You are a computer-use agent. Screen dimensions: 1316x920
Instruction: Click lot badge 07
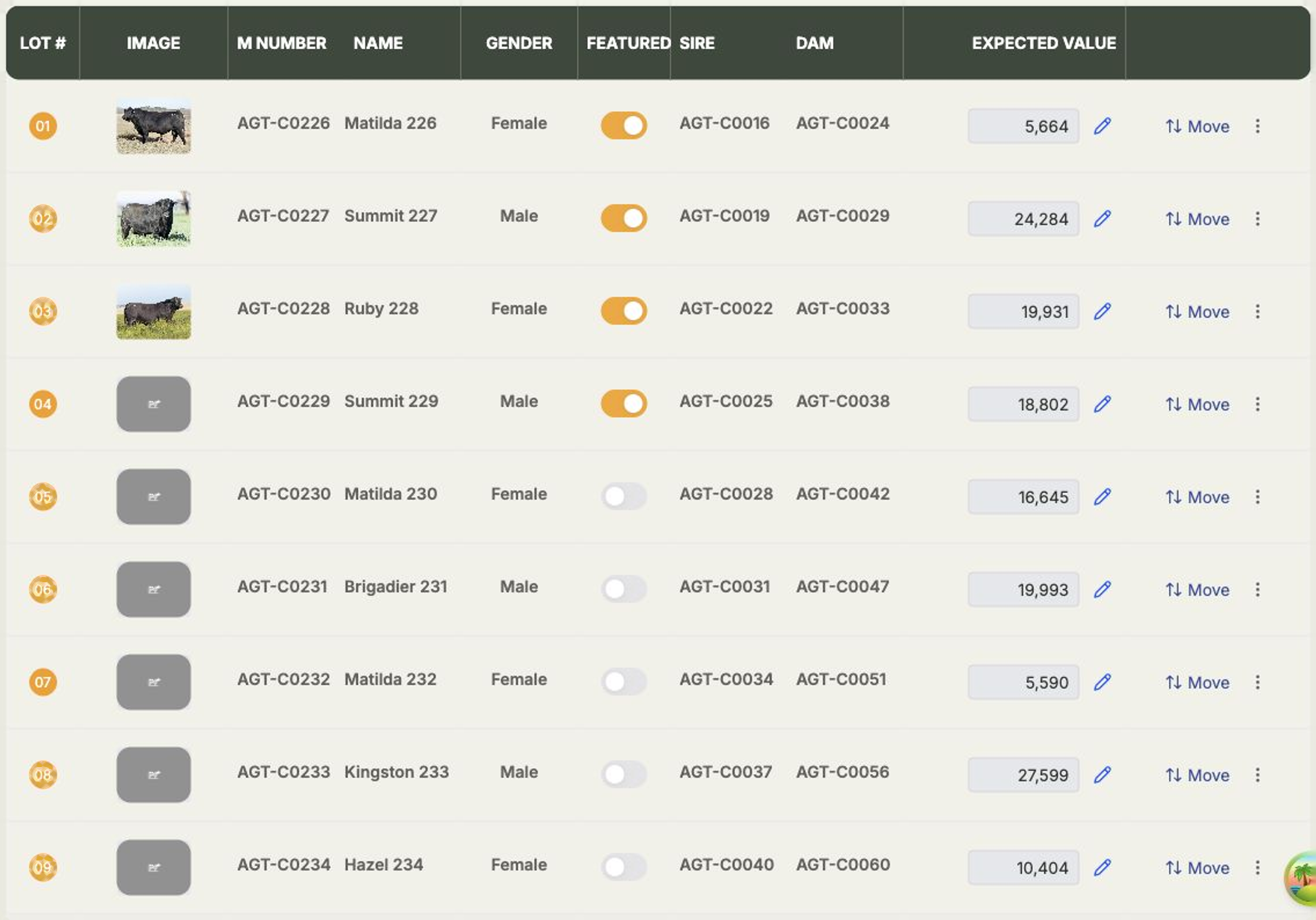[43, 682]
